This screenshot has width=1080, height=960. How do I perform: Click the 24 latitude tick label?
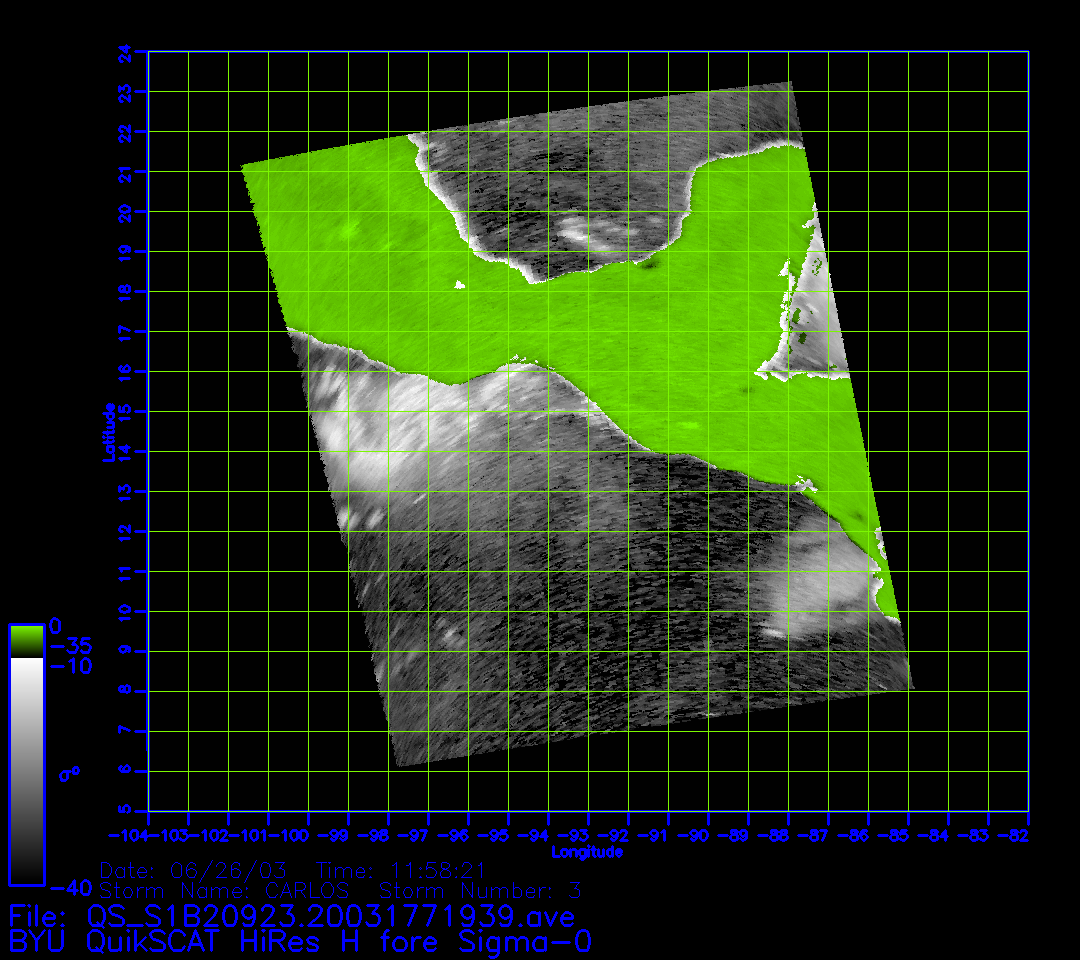(124, 51)
